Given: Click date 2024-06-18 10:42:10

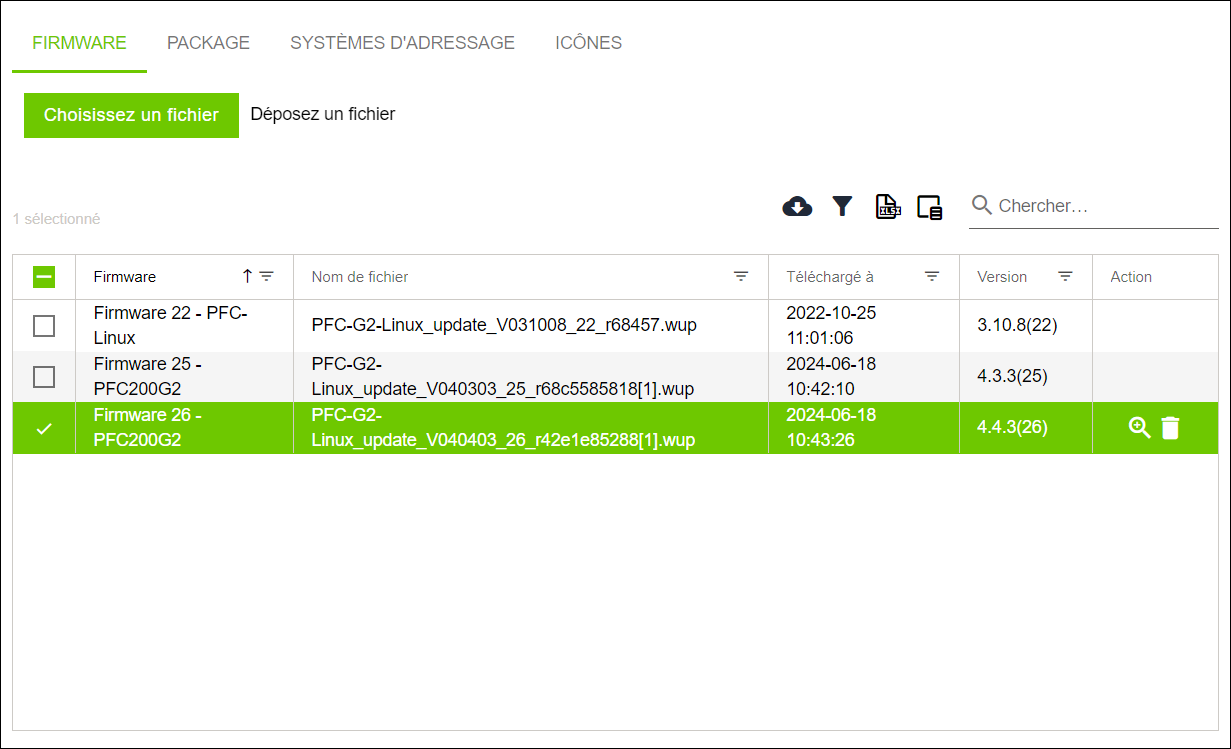Looking at the screenshot, I should tap(831, 376).
